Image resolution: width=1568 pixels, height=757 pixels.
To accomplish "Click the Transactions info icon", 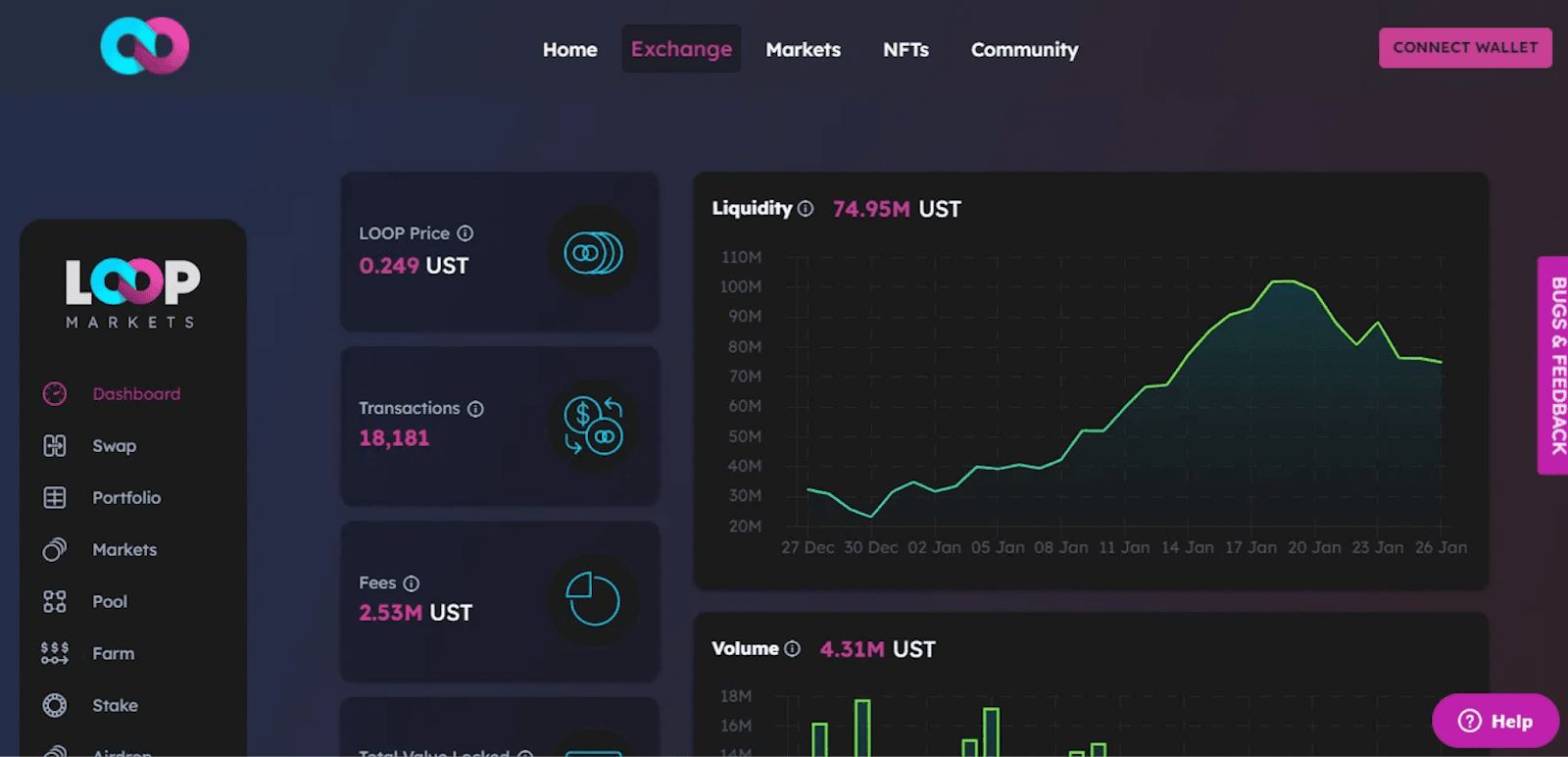I will click(x=475, y=409).
